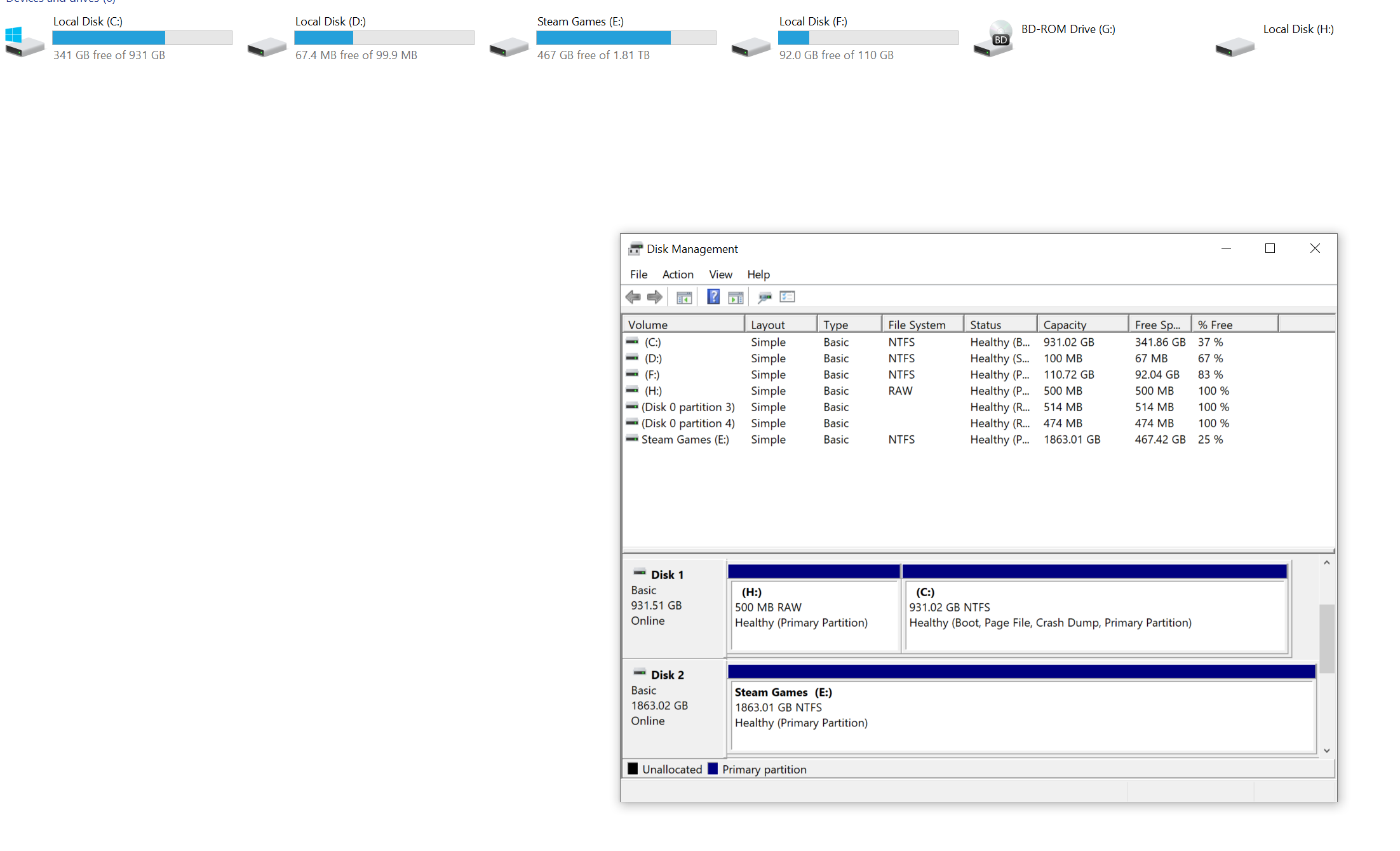Select (Disk 0 partition 3) volume row
The image size is (1400, 851).
[x=687, y=407]
